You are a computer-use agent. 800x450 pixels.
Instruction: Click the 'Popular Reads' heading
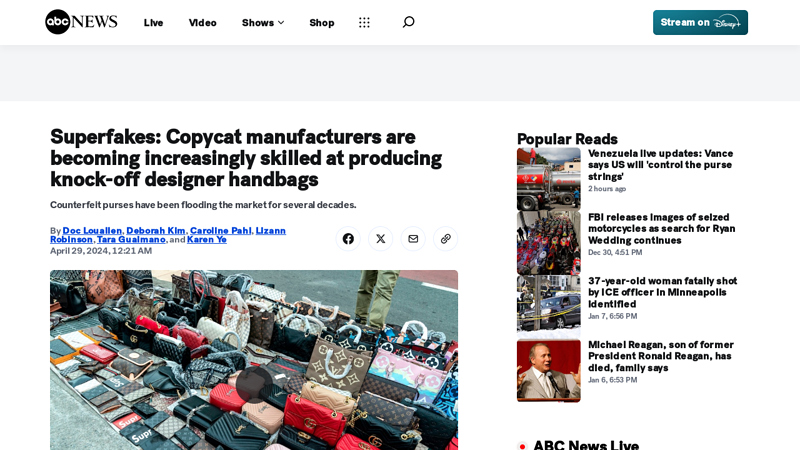tap(567, 139)
